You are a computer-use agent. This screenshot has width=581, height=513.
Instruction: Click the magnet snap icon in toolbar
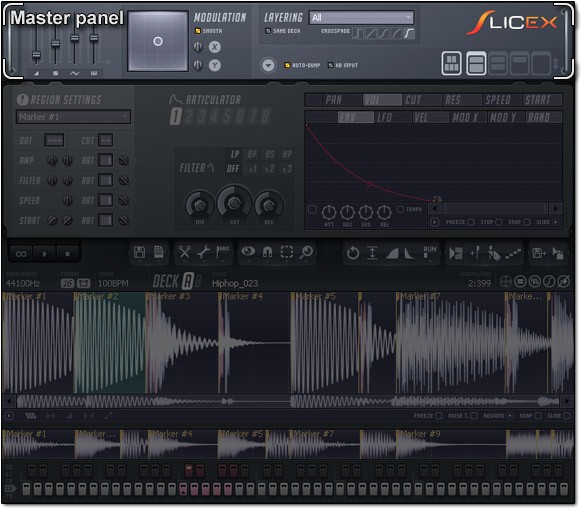point(268,252)
